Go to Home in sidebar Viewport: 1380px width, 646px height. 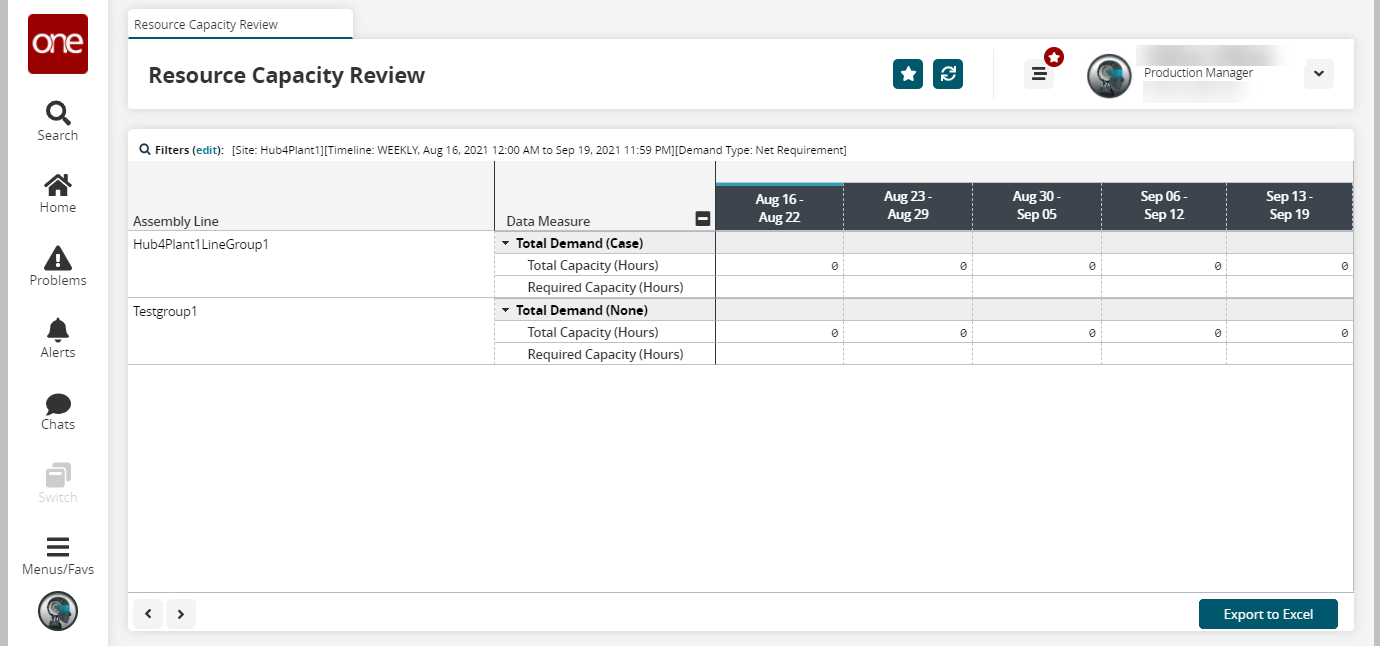pyautogui.click(x=57, y=193)
